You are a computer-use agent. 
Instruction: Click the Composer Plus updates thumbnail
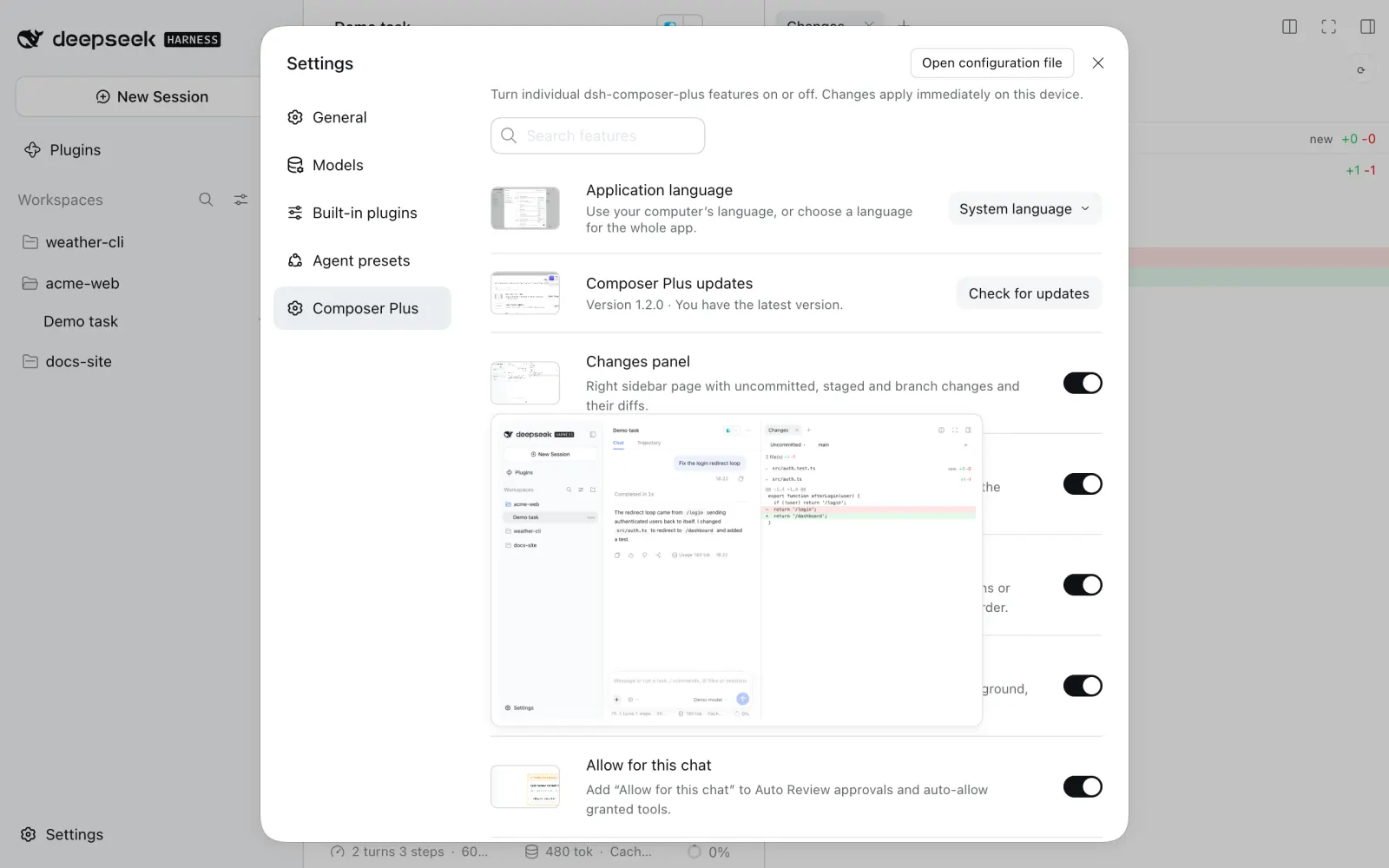pos(525,293)
